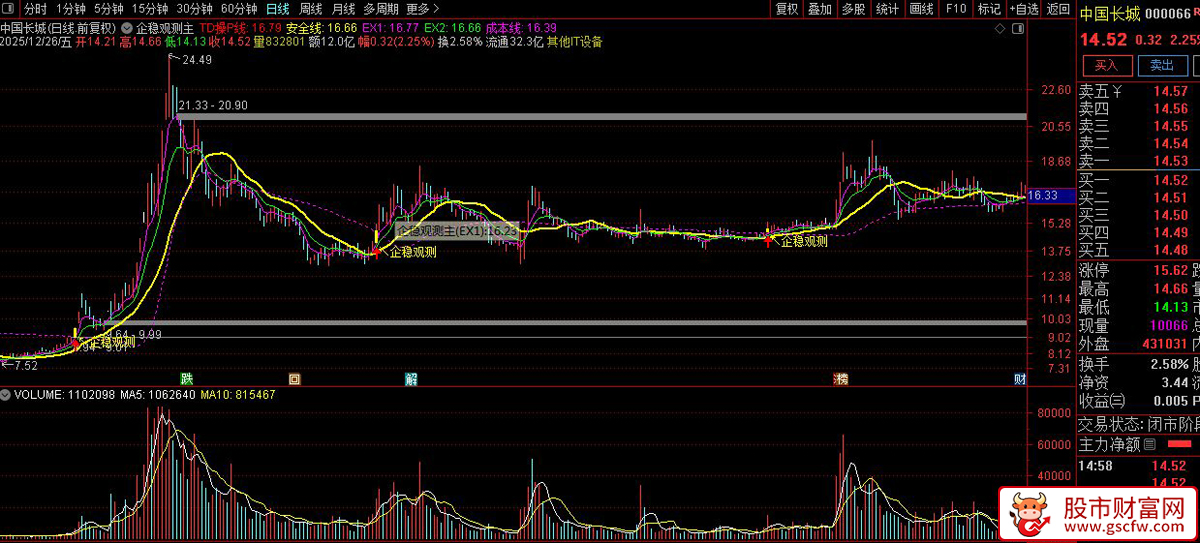Viewport: 1200px width, 543px height.
Task: Click the MA10: 815467 volume label
Action: point(238,395)
